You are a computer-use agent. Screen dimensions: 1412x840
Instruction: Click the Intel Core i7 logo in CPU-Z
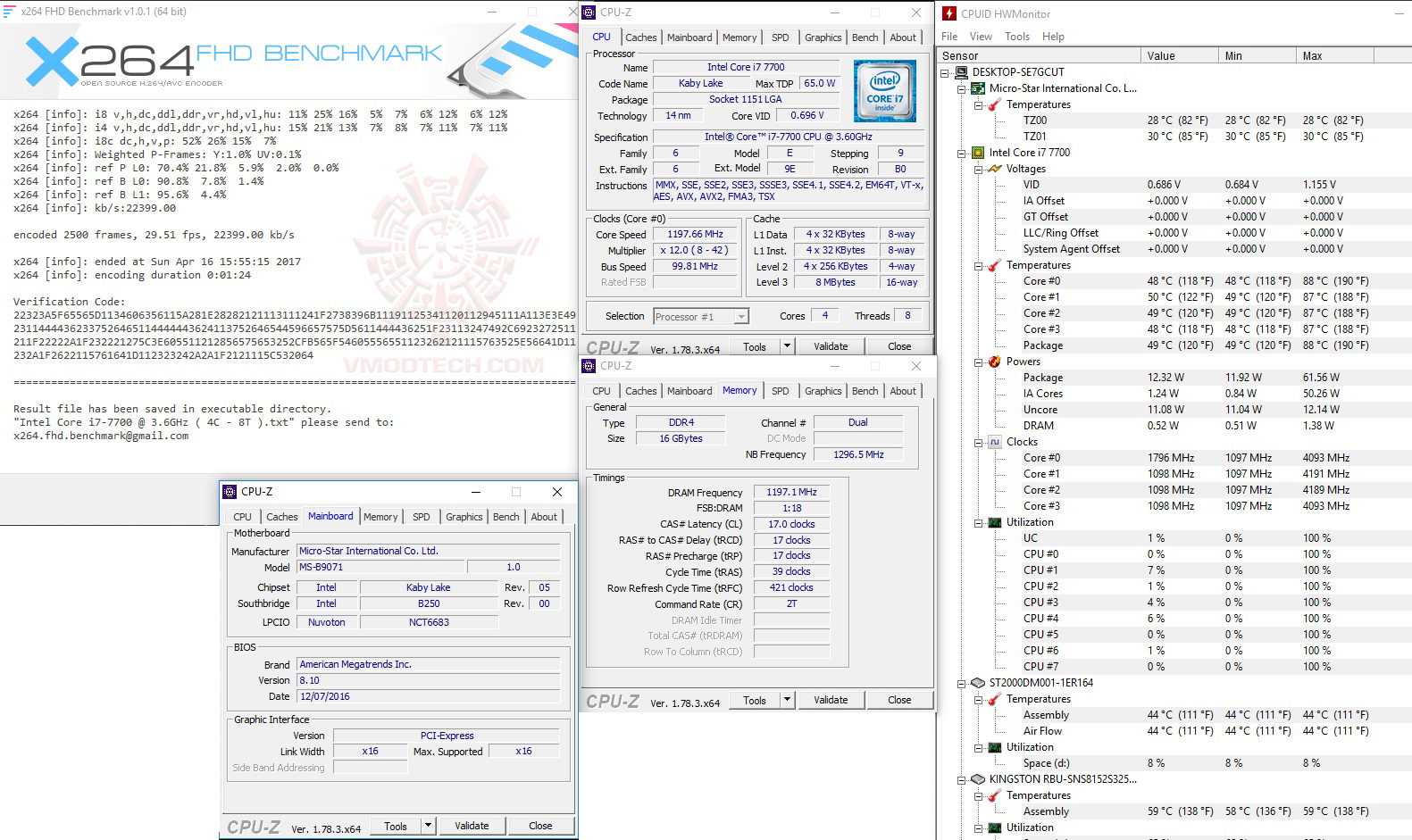pos(884,91)
